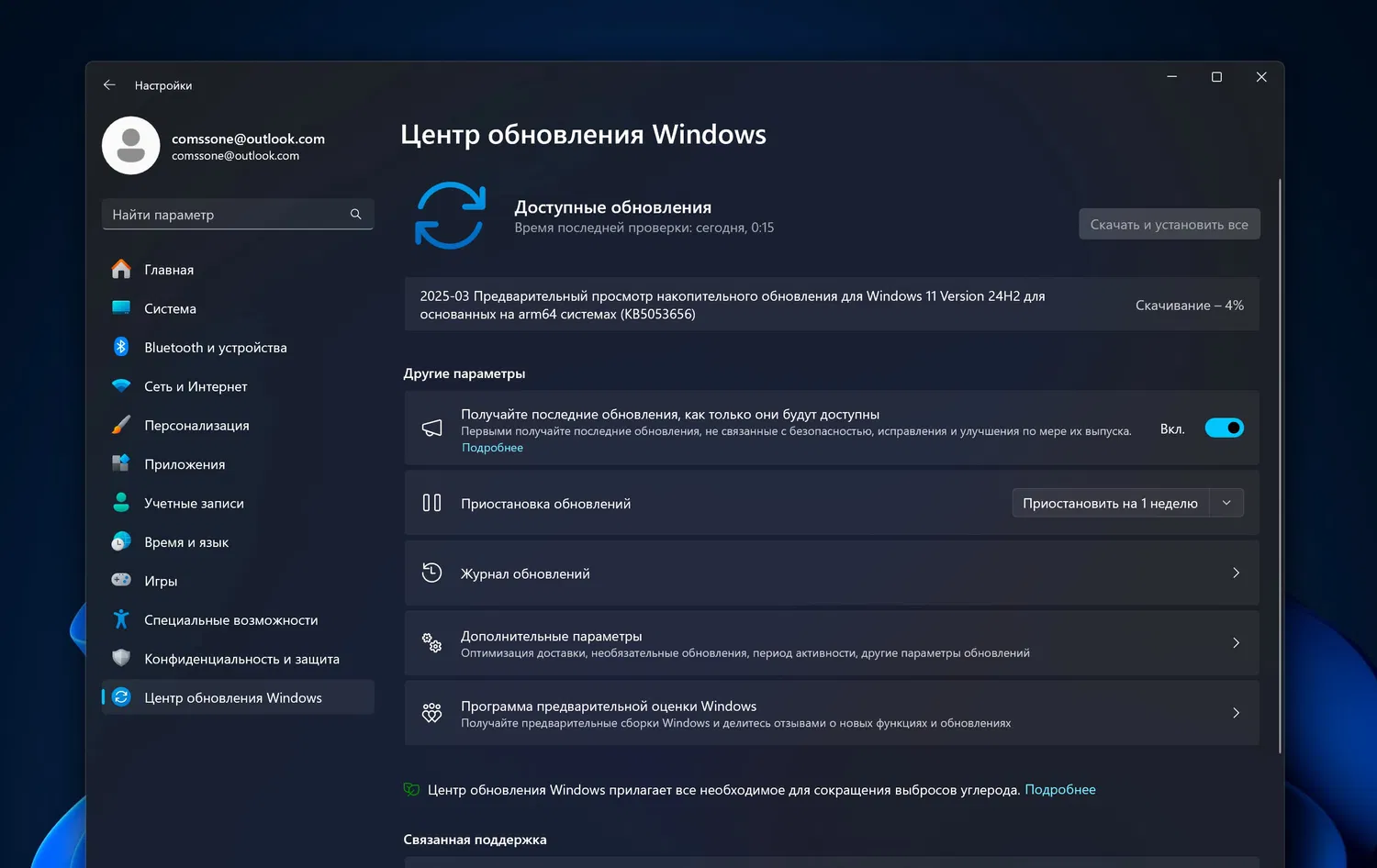Screen dimensions: 1377x868
Task: Navigate to Приложения section
Action: point(238,463)
